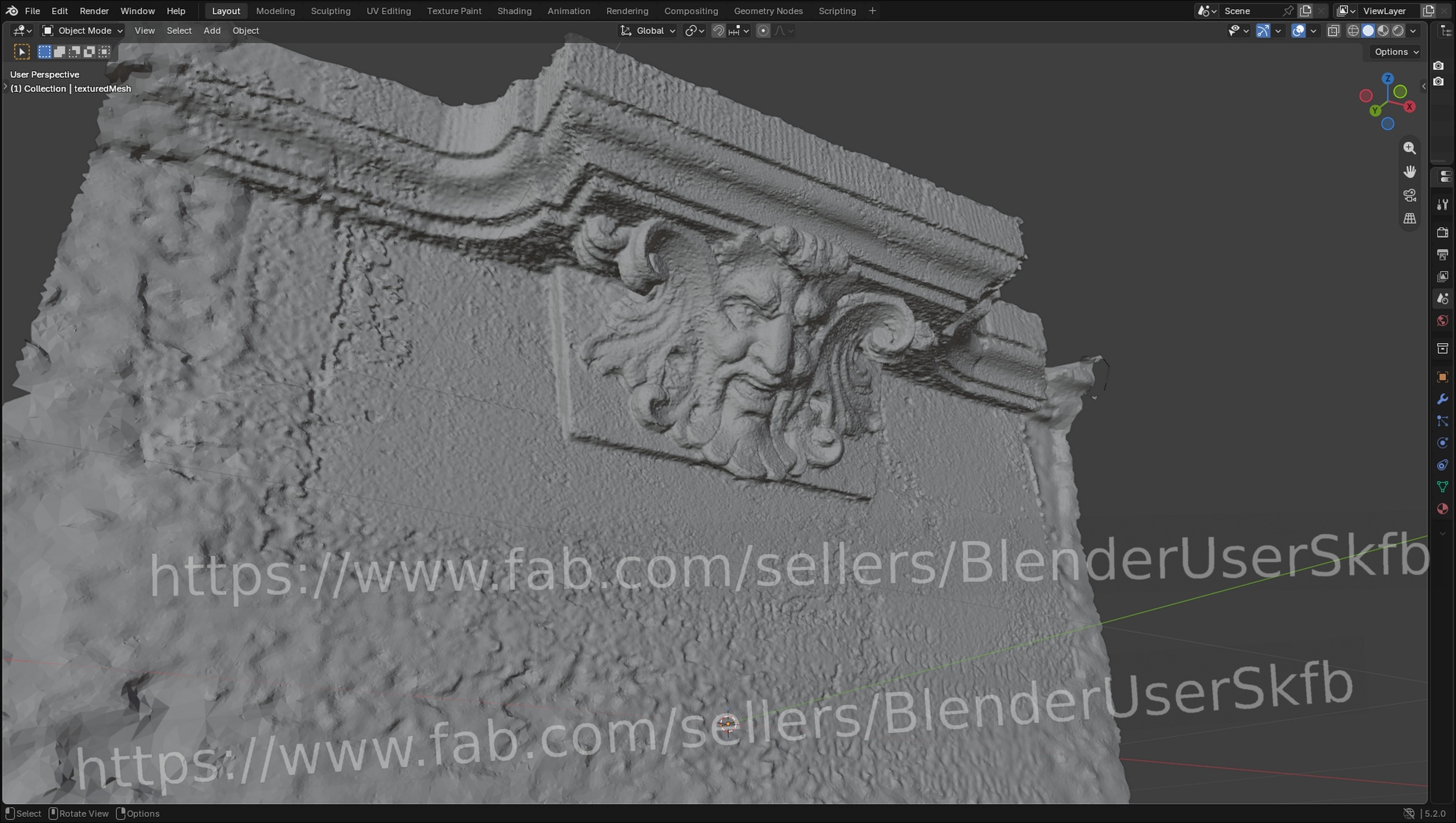Open the Object Mode dropdown
The height and width of the screenshot is (823, 1456).
click(83, 31)
